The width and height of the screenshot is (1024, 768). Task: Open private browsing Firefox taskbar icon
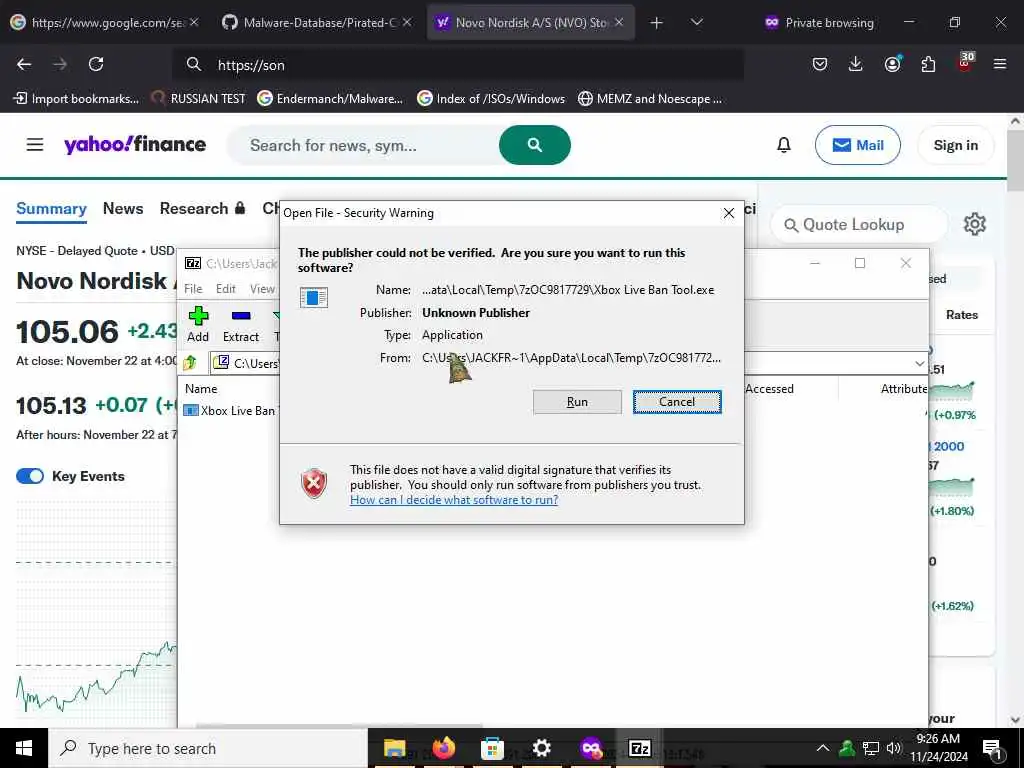pyautogui.click(x=590, y=748)
